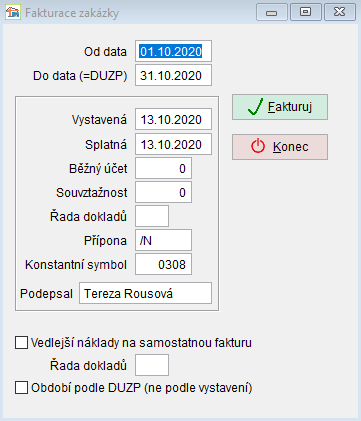Click the app icon in the title bar
This screenshot has width=361, height=421.
pos(13,13)
